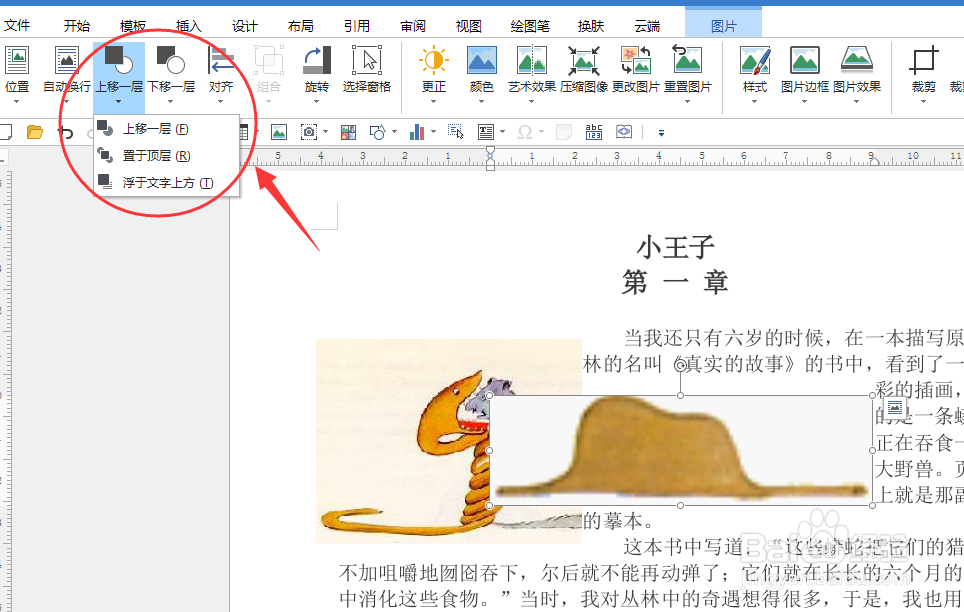The width and height of the screenshot is (964, 612).
Task: Switch to the 引用 tab
Action: pos(357,26)
